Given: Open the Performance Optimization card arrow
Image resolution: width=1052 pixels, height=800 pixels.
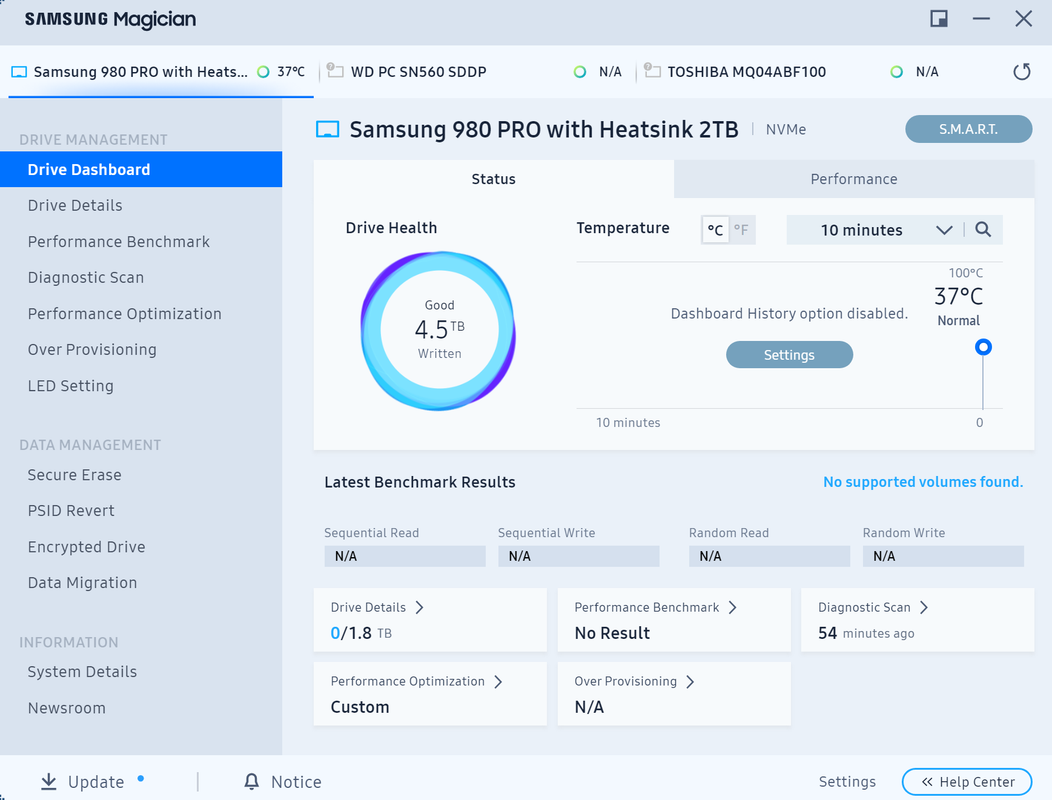Looking at the screenshot, I should pyautogui.click(x=498, y=682).
